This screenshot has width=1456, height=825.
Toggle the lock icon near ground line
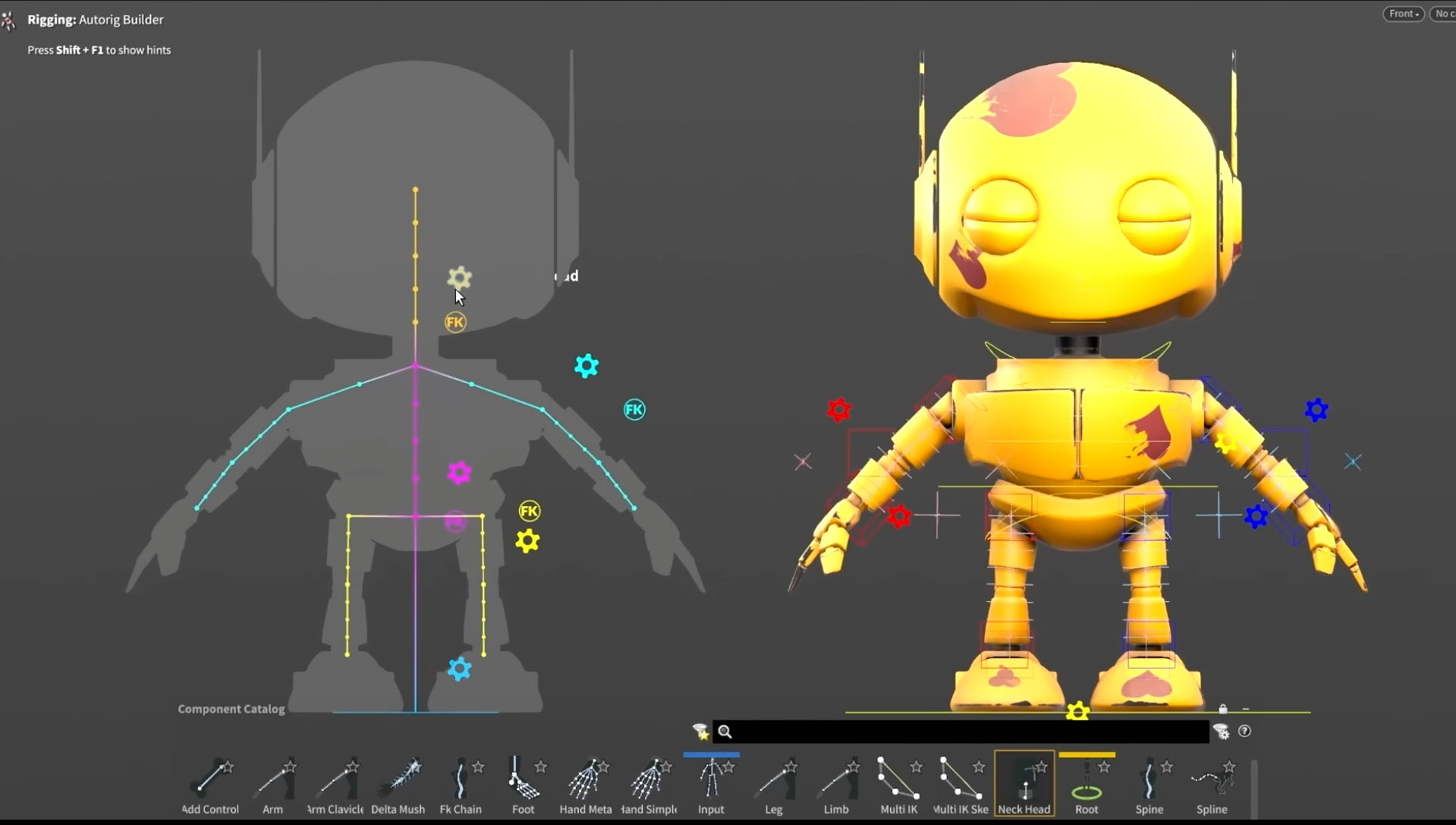[1223, 709]
